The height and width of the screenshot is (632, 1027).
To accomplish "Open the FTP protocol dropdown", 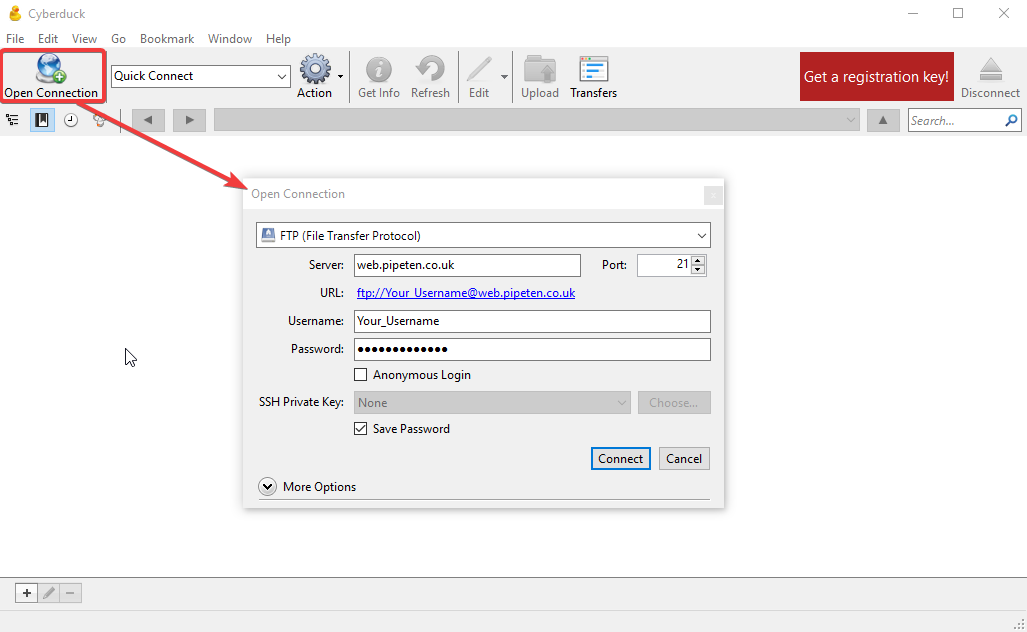I will click(x=483, y=235).
